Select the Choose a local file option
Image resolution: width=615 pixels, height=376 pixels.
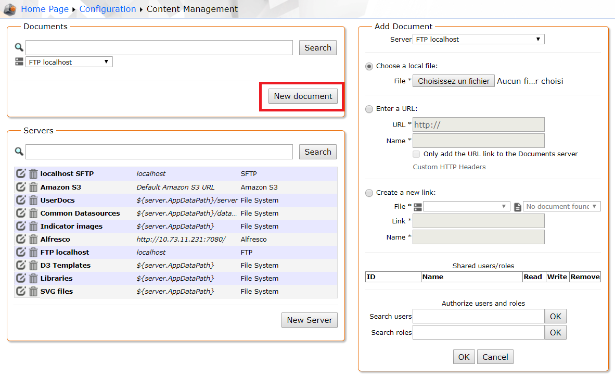(x=369, y=66)
